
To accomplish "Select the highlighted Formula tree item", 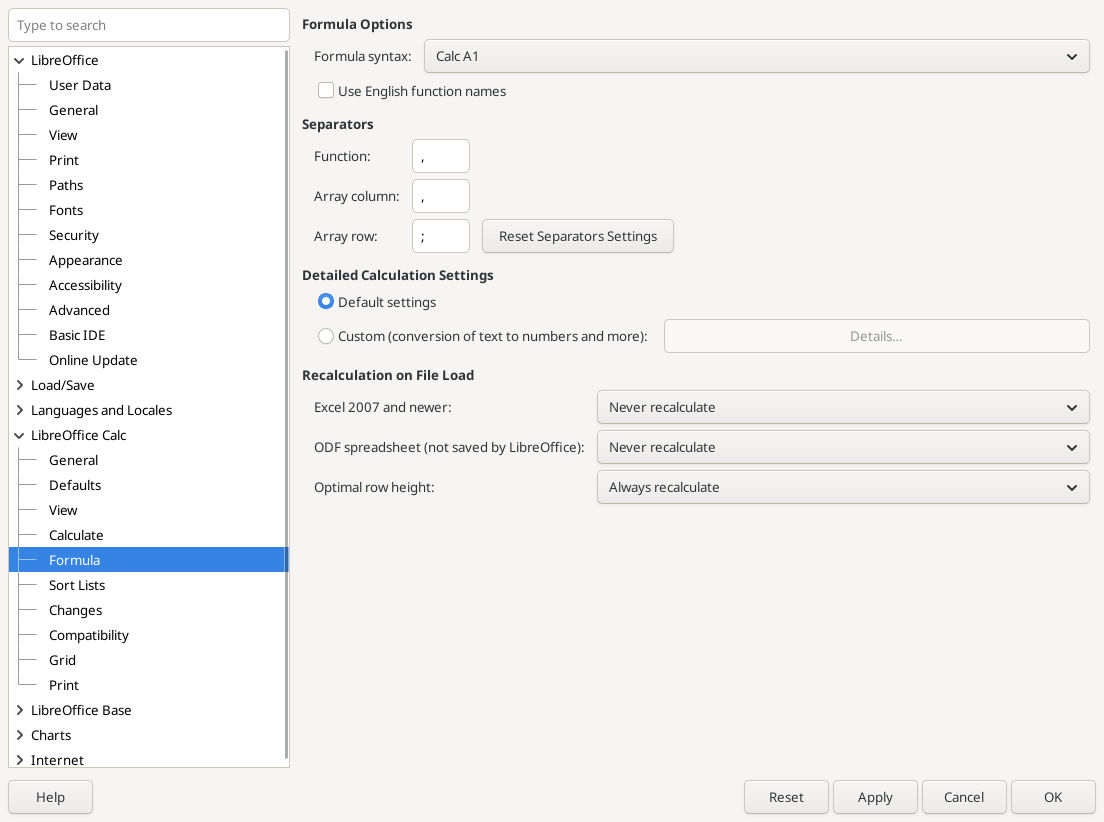I will (149, 560).
